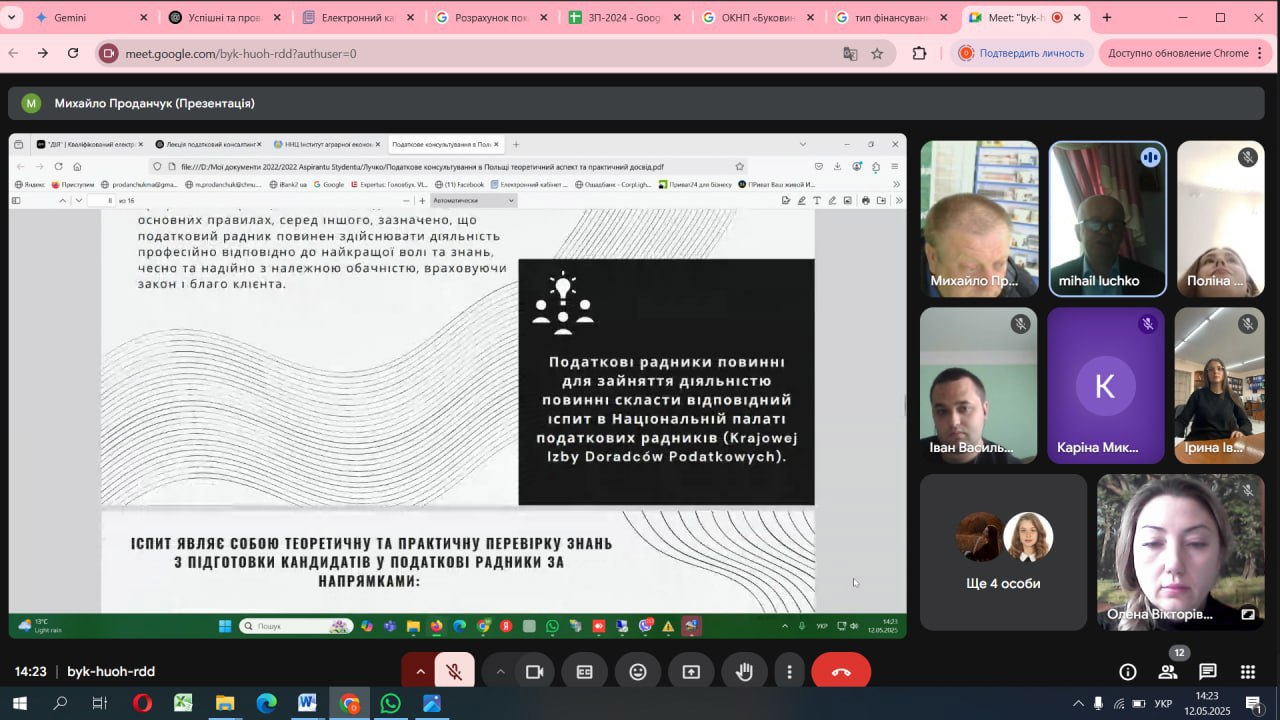The image size is (1280, 720).
Task: Toggle the camera in Meet
Action: (534, 672)
